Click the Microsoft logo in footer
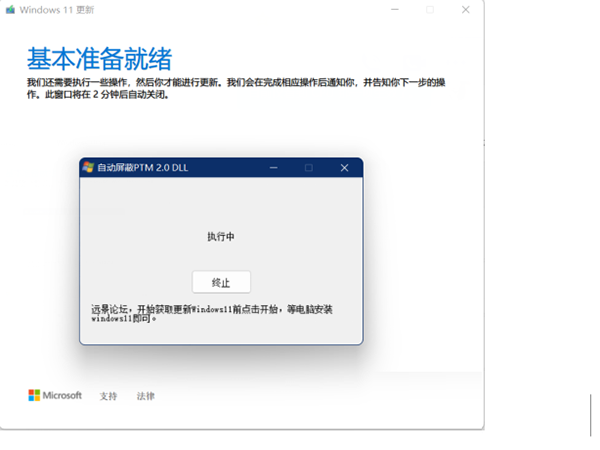600x450 pixels. pyautogui.click(x=55, y=395)
